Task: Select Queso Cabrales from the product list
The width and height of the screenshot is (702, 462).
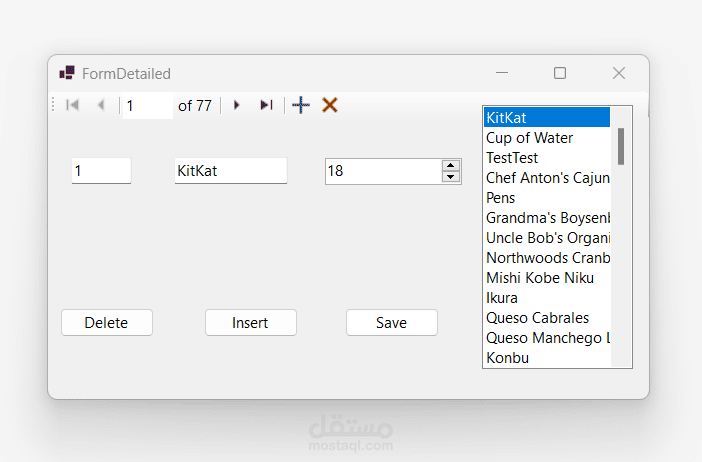Action: (537, 318)
